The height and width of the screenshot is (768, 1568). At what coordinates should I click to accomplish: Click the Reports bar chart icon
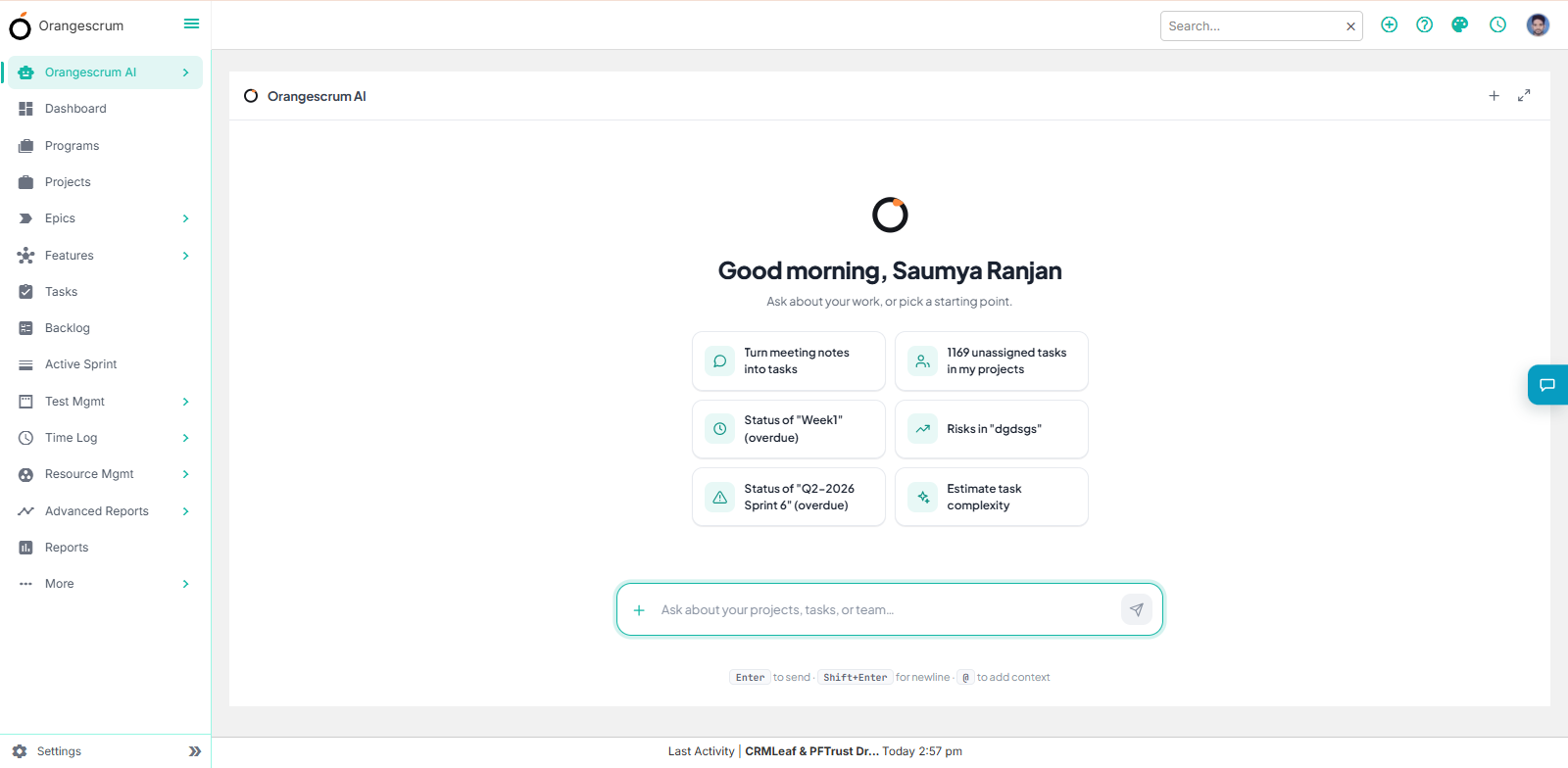point(25,548)
